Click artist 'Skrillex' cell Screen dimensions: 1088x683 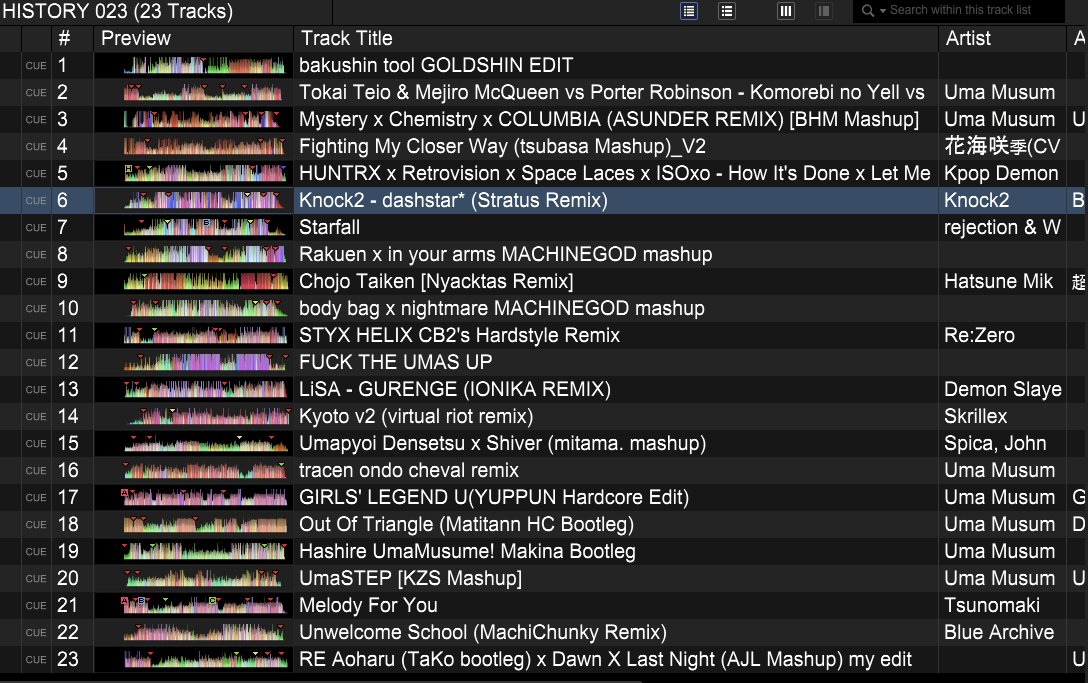pyautogui.click(x=975, y=416)
